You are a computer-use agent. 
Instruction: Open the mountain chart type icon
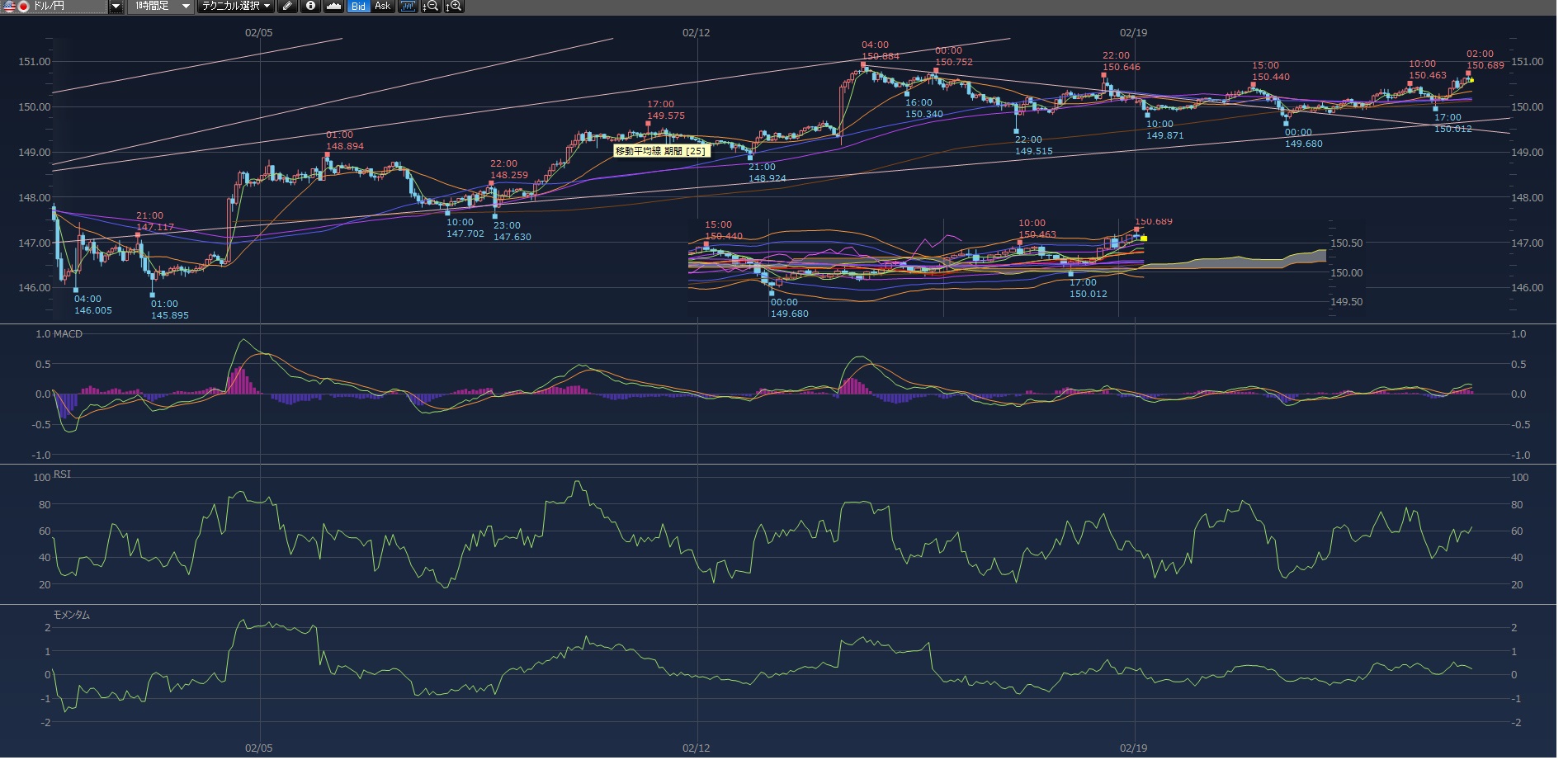click(333, 7)
